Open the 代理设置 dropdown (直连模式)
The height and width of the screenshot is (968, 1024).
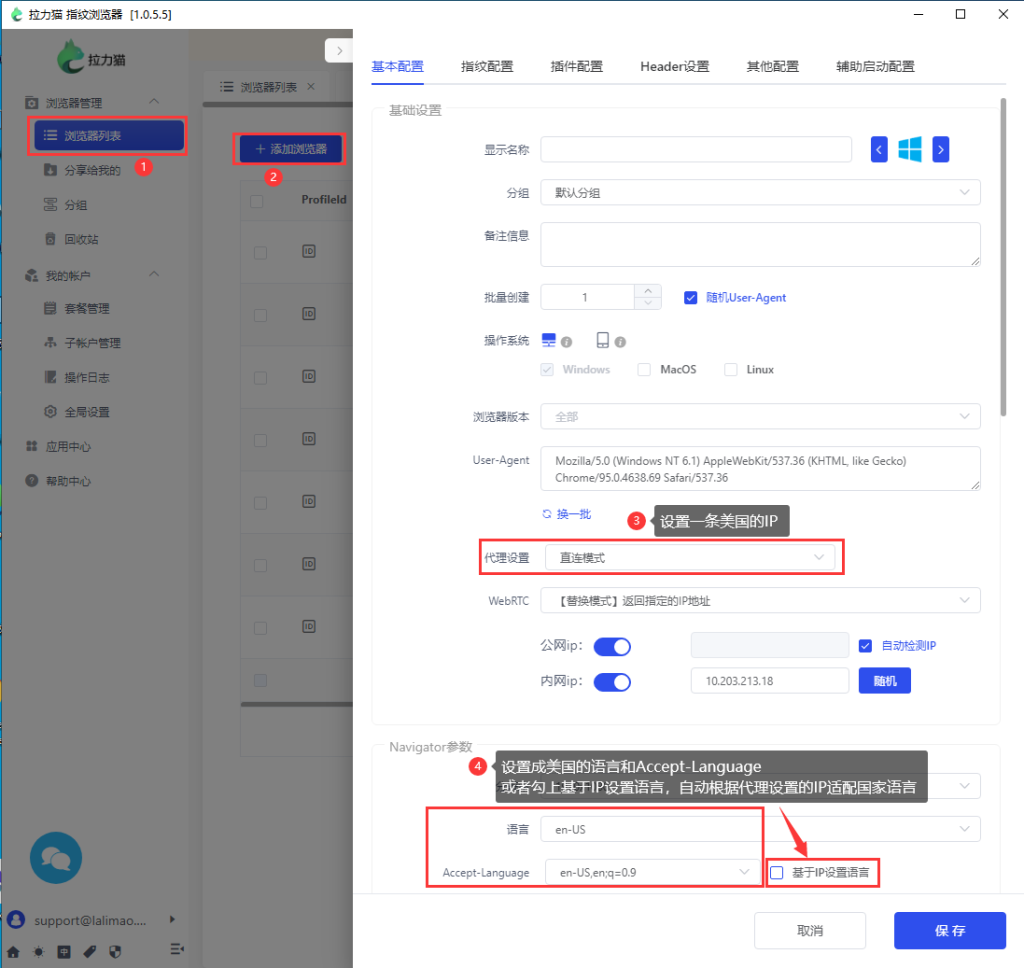click(x=690, y=557)
